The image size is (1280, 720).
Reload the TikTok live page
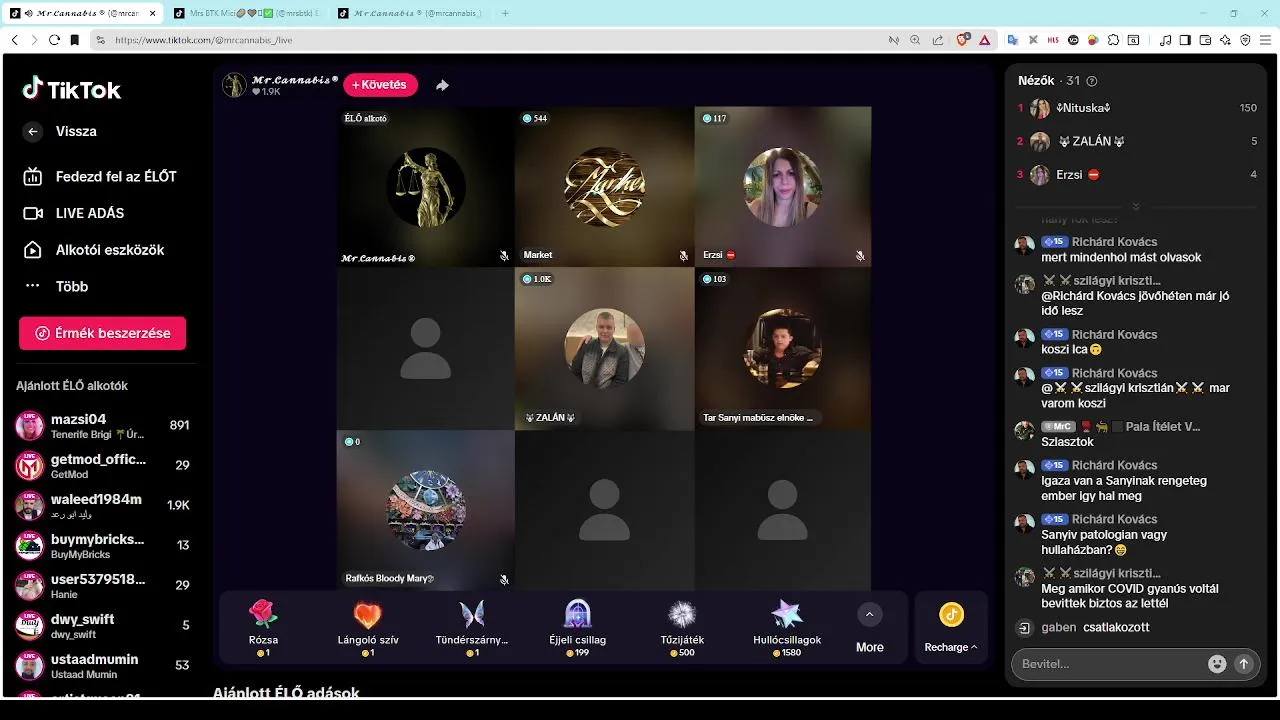tap(55, 40)
